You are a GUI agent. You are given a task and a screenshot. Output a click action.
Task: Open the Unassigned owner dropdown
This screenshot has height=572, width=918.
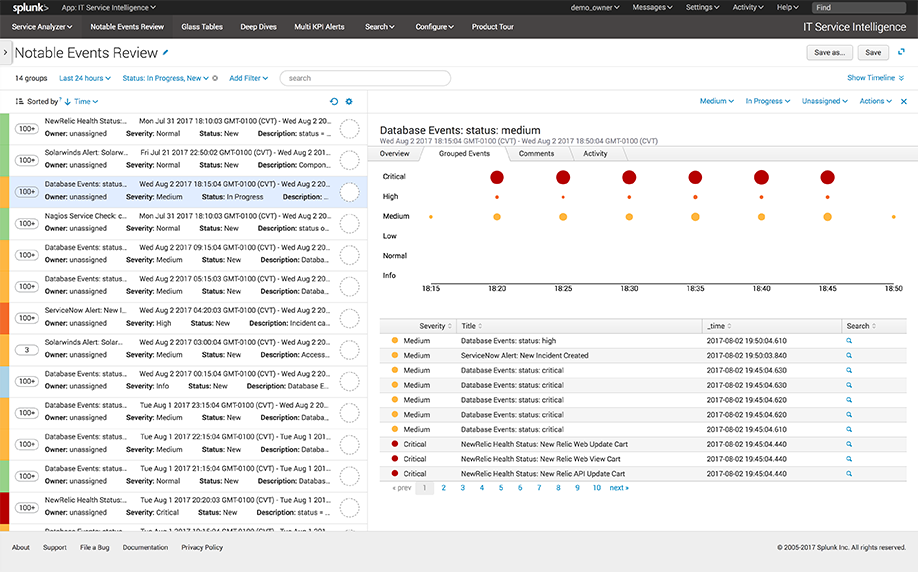tap(824, 101)
